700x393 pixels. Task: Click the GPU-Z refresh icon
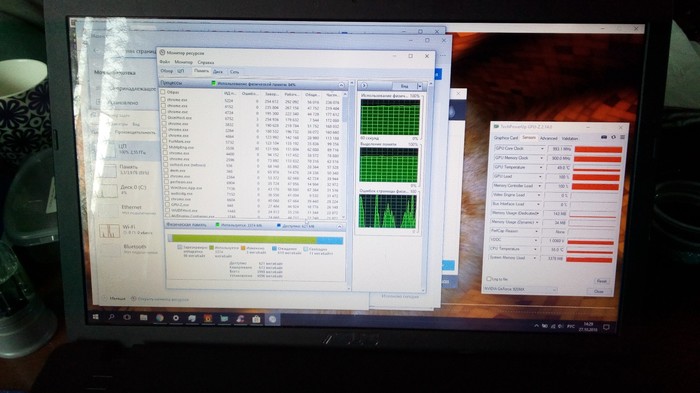(x=613, y=137)
